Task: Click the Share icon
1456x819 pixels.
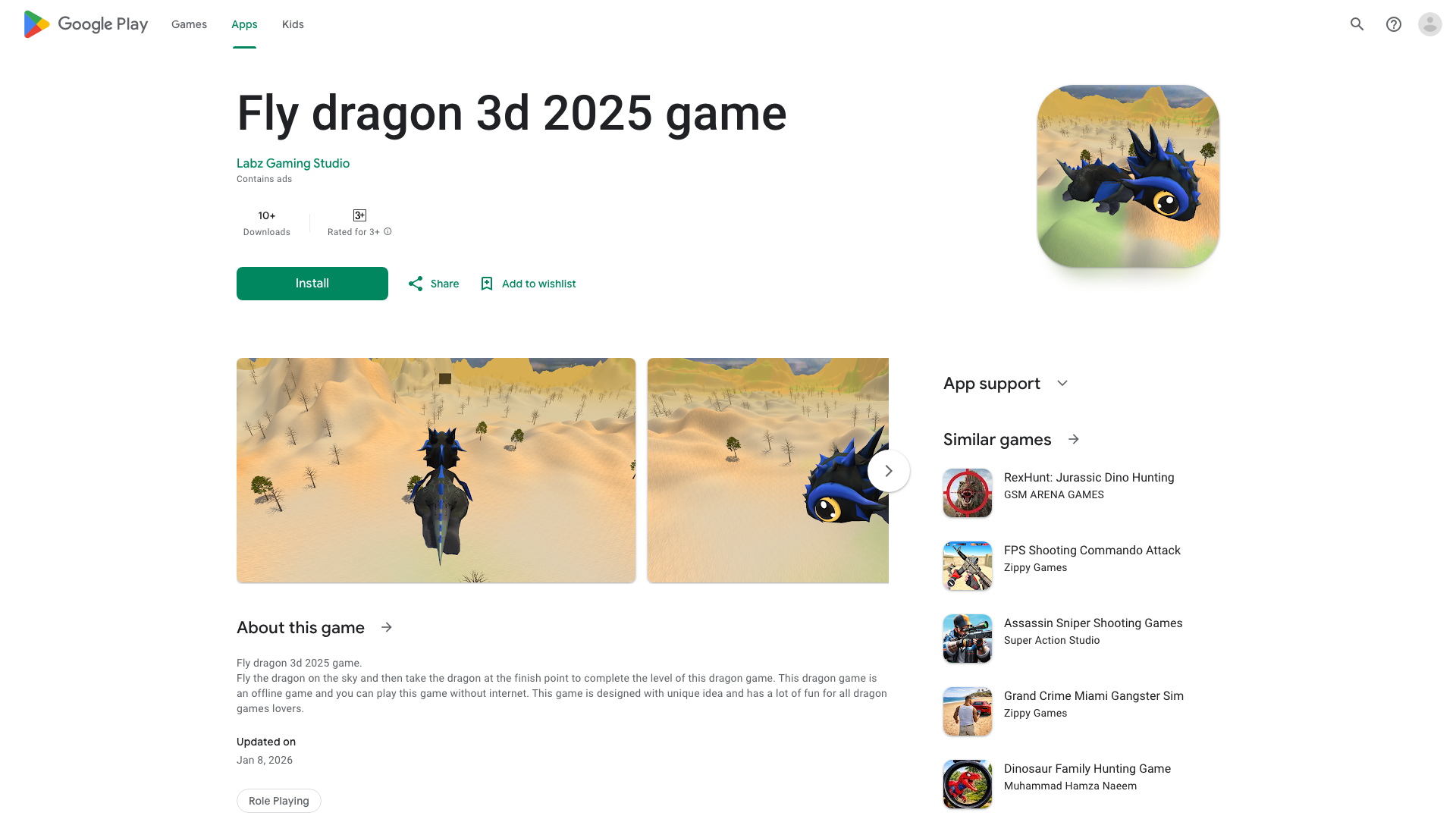Action: tap(416, 284)
